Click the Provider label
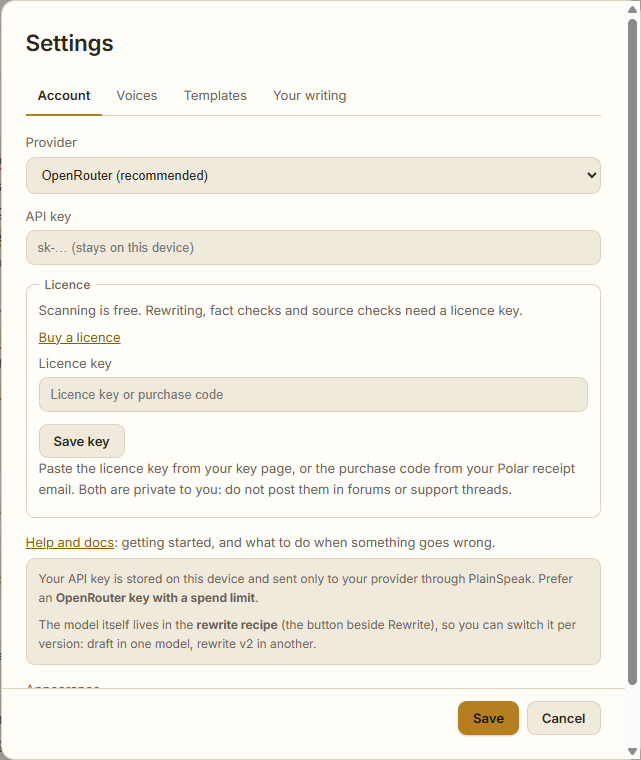Screen dimensions: 641x760 click(x=51, y=142)
